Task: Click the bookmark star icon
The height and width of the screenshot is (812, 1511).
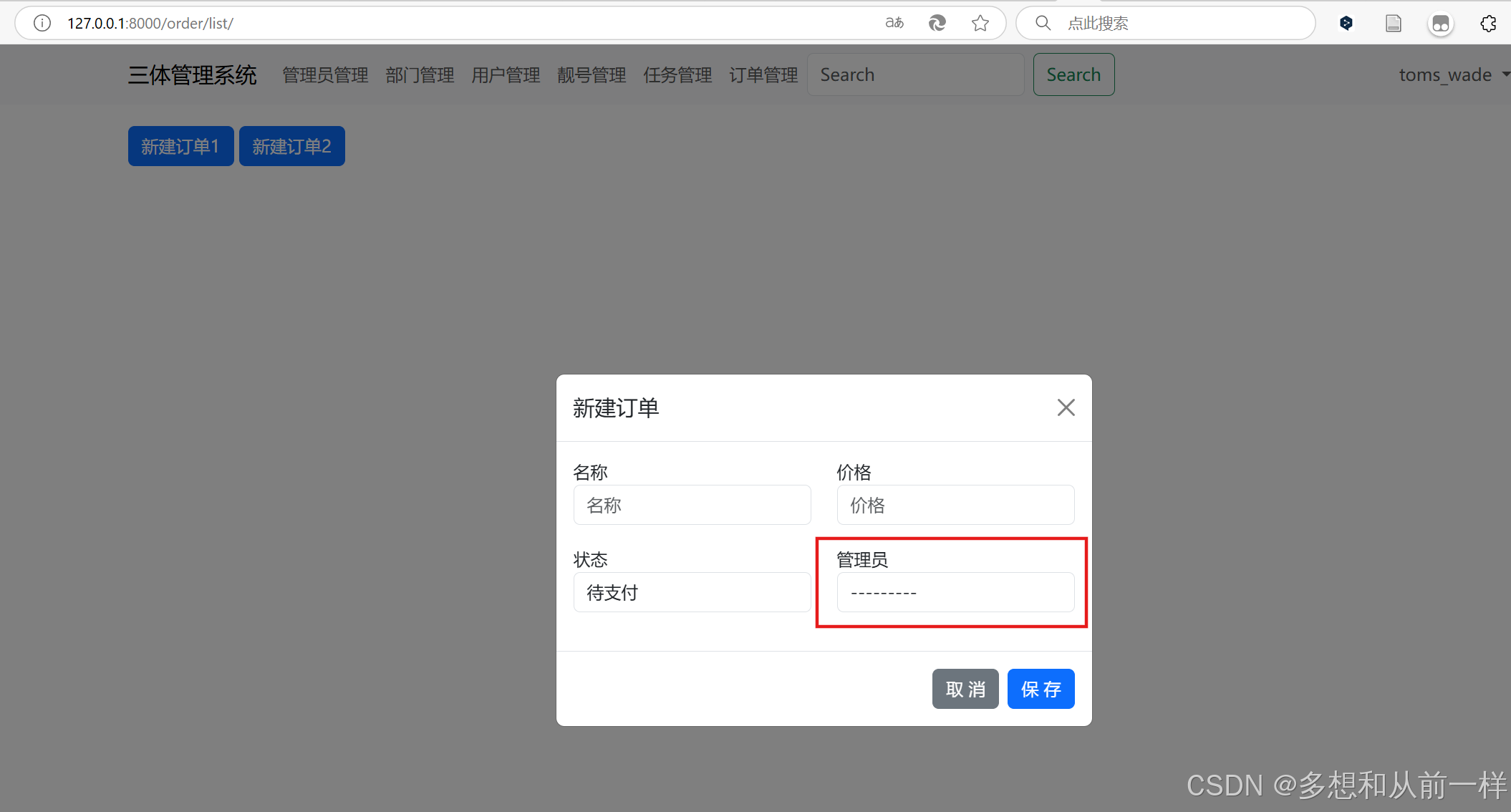Action: click(x=980, y=23)
